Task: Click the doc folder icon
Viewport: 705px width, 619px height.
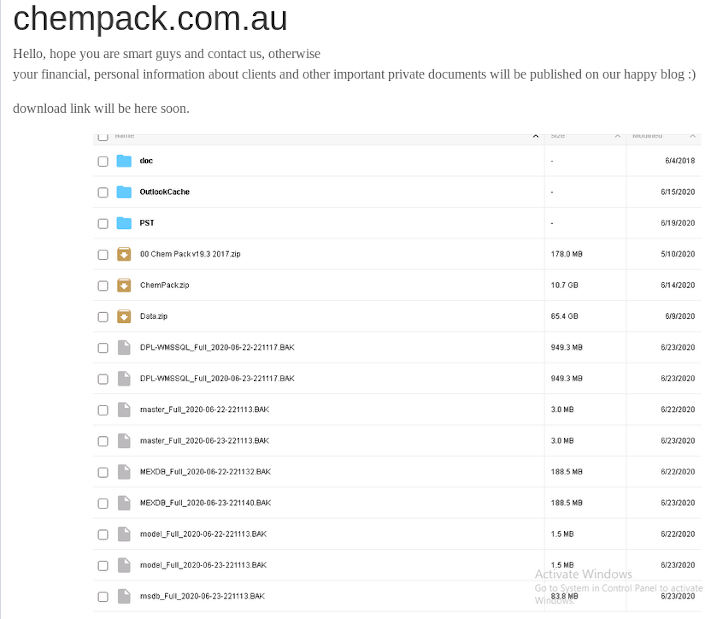Action: point(124,161)
